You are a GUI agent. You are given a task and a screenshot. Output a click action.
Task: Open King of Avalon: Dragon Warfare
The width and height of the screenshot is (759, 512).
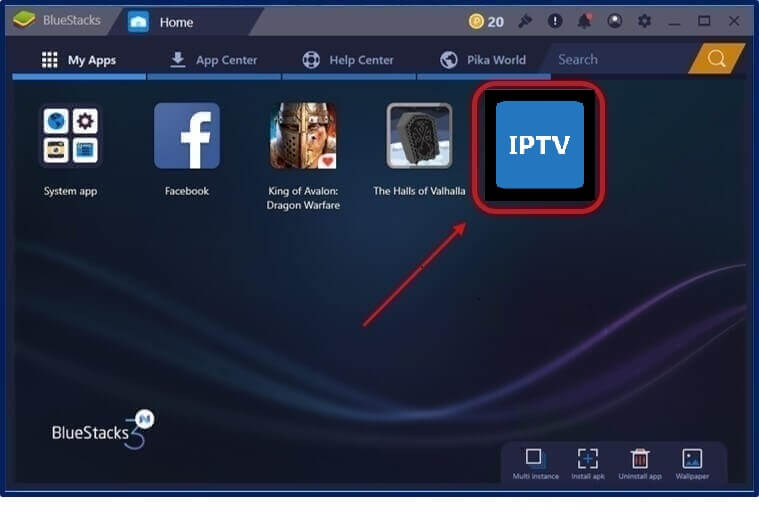pyautogui.click(x=303, y=136)
